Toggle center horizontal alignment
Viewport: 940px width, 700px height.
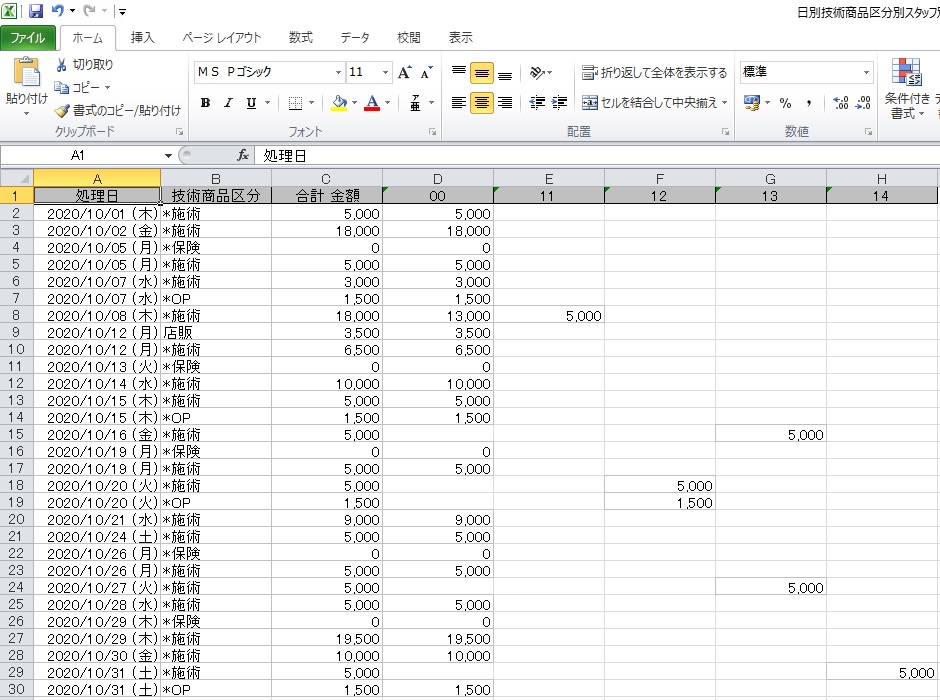tap(481, 103)
